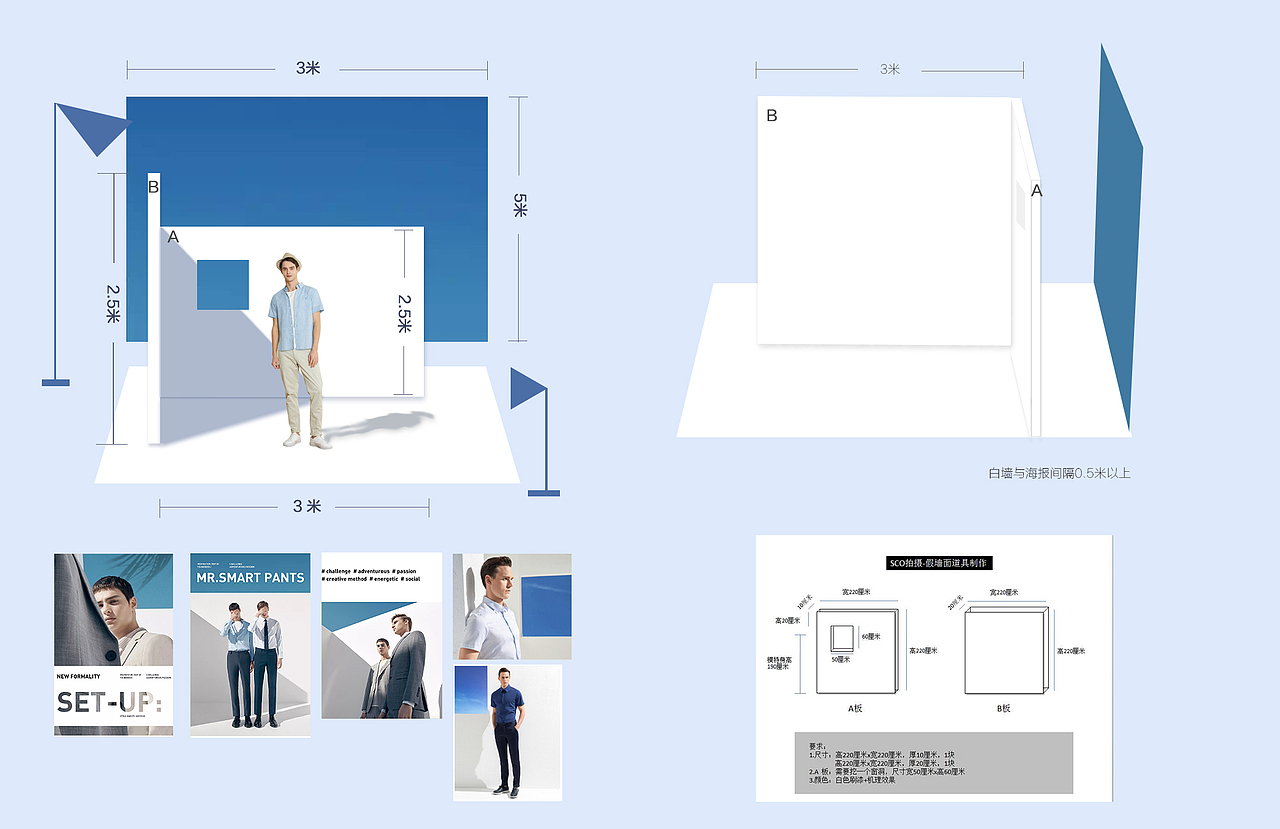Image resolution: width=1280 pixels, height=829 pixels.
Task: Click the requirement line '2.A 板,需要挖一个窗洞'
Action: (887, 772)
